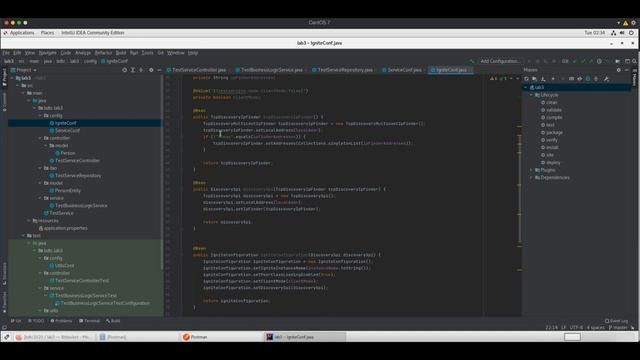Collapse the dao package node

click(40, 168)
